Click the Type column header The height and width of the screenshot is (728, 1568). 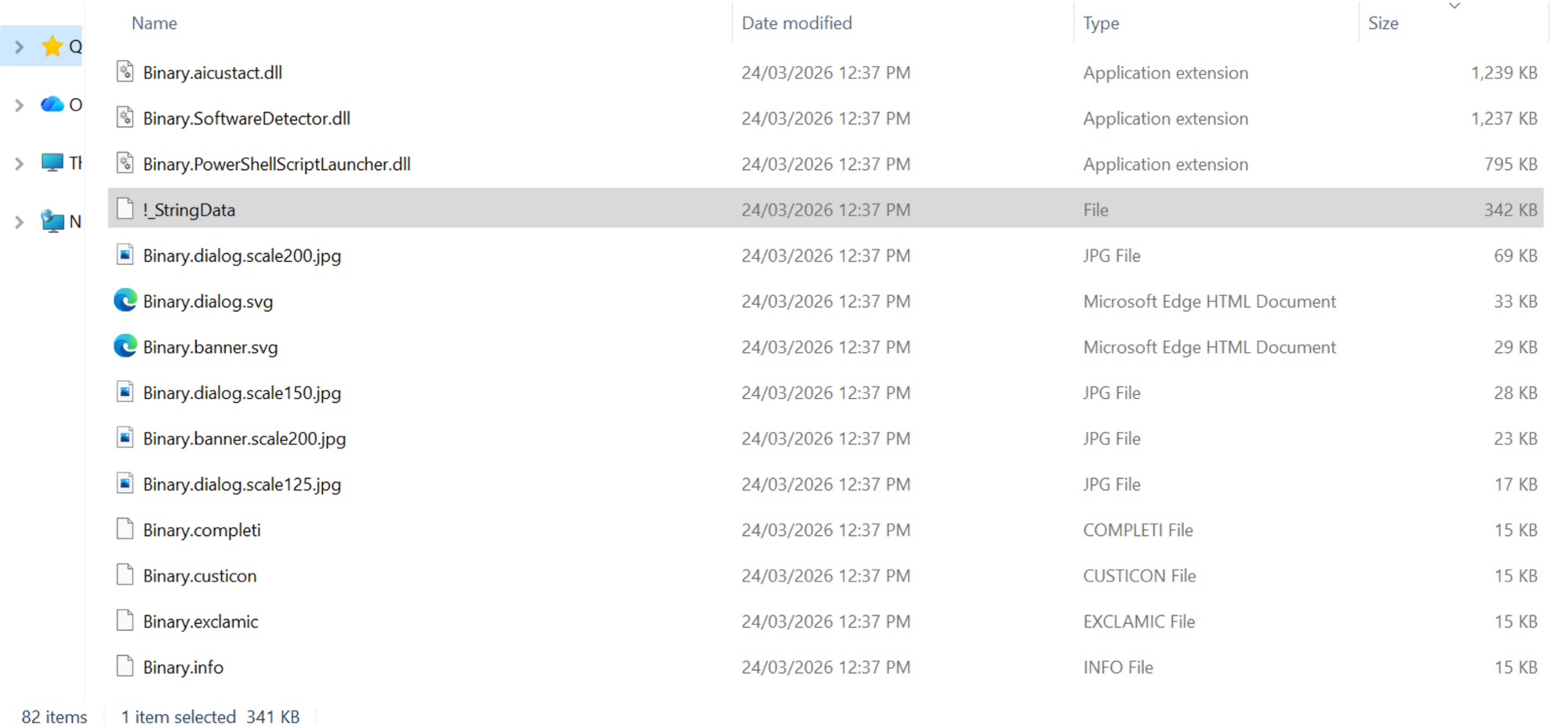pos(1101,24)
